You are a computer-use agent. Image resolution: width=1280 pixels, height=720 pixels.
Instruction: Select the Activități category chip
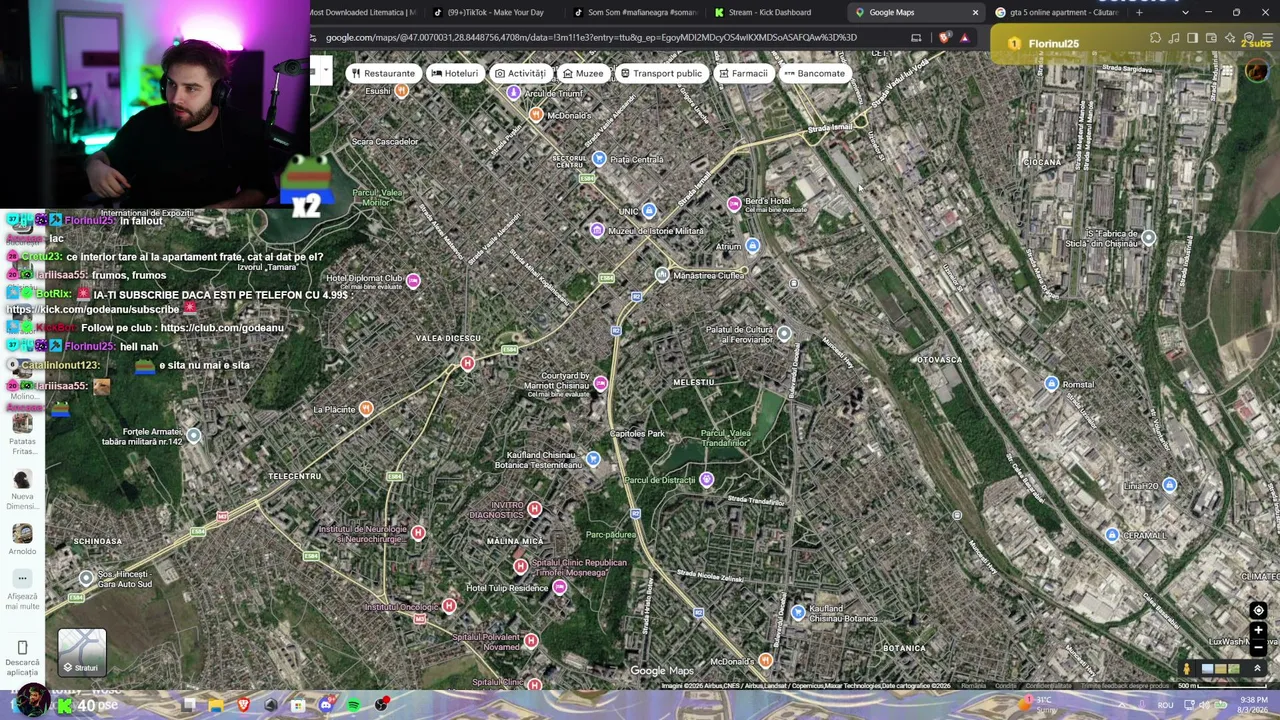[x=519, y=73]
